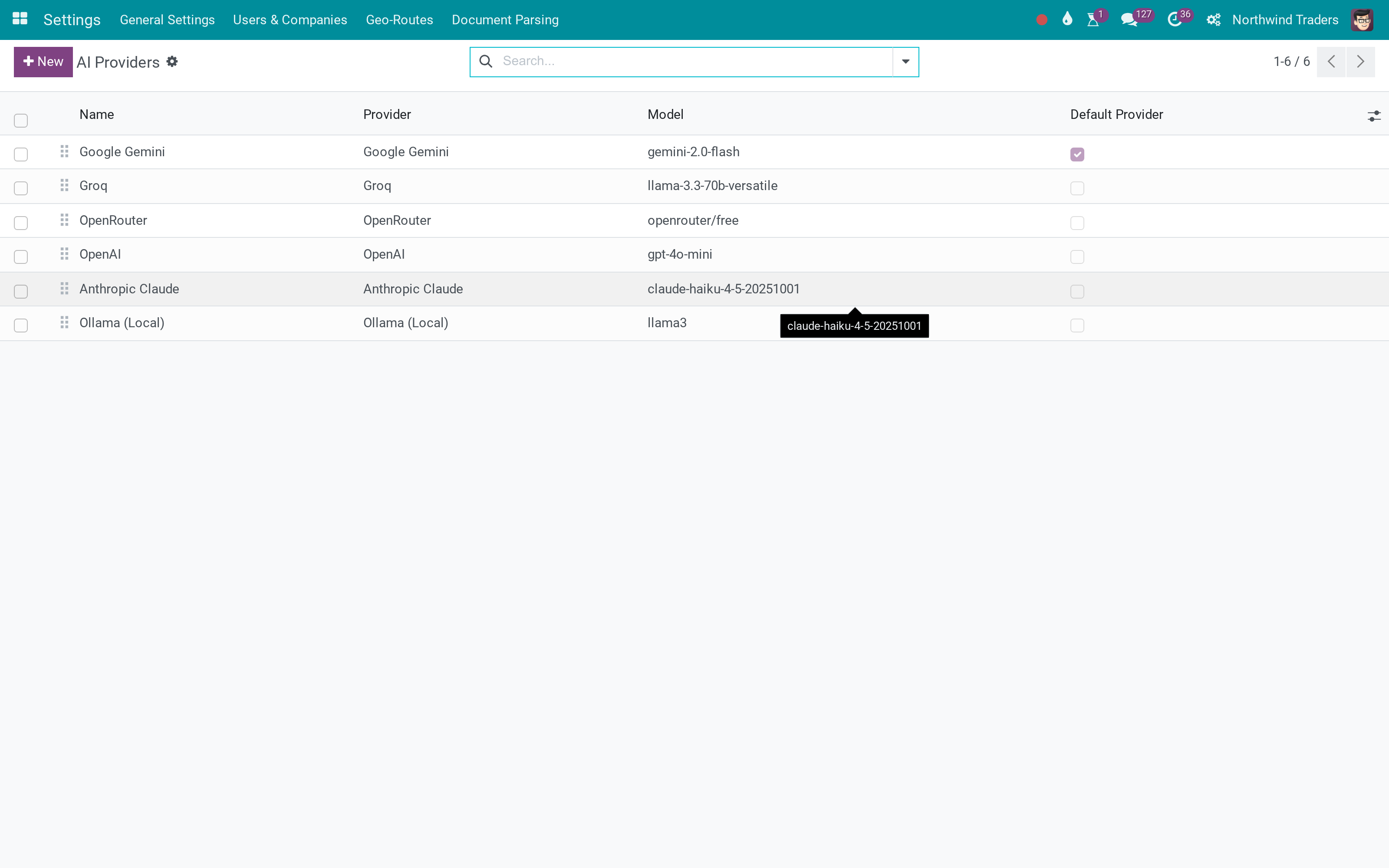Click the Groq cell in Provider column
The image size is (1389, 868).
point(377,185)
